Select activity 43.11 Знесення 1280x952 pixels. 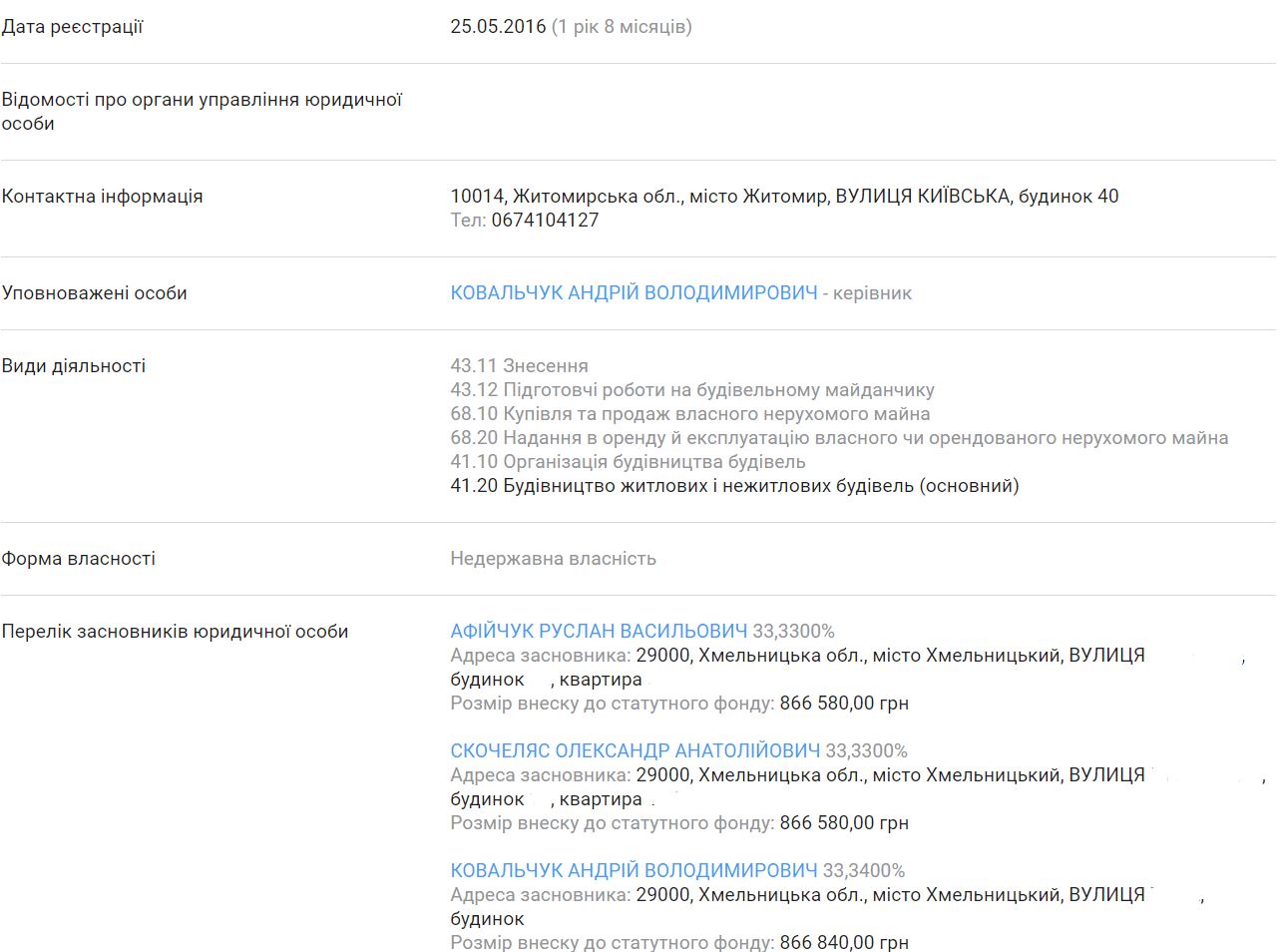(519, 366)
